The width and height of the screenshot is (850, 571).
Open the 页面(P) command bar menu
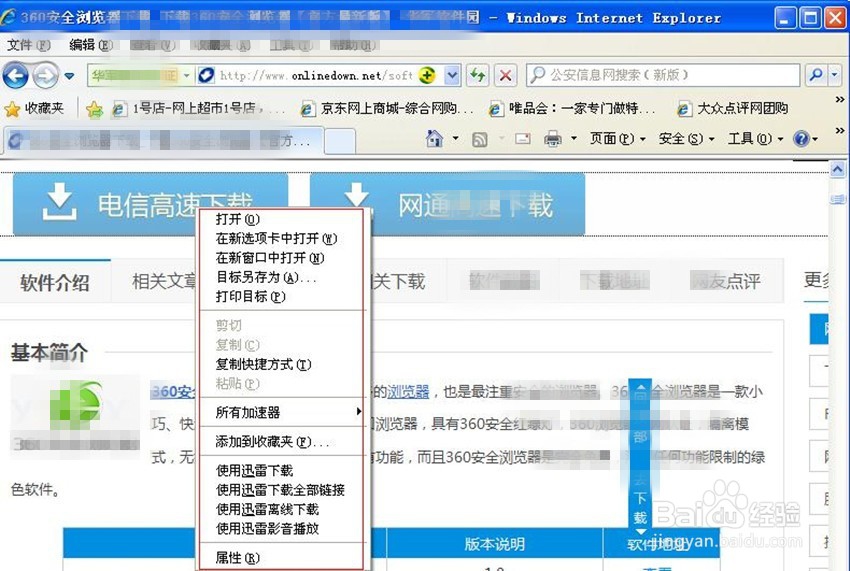pyautogui.click(x=617, y=139)
